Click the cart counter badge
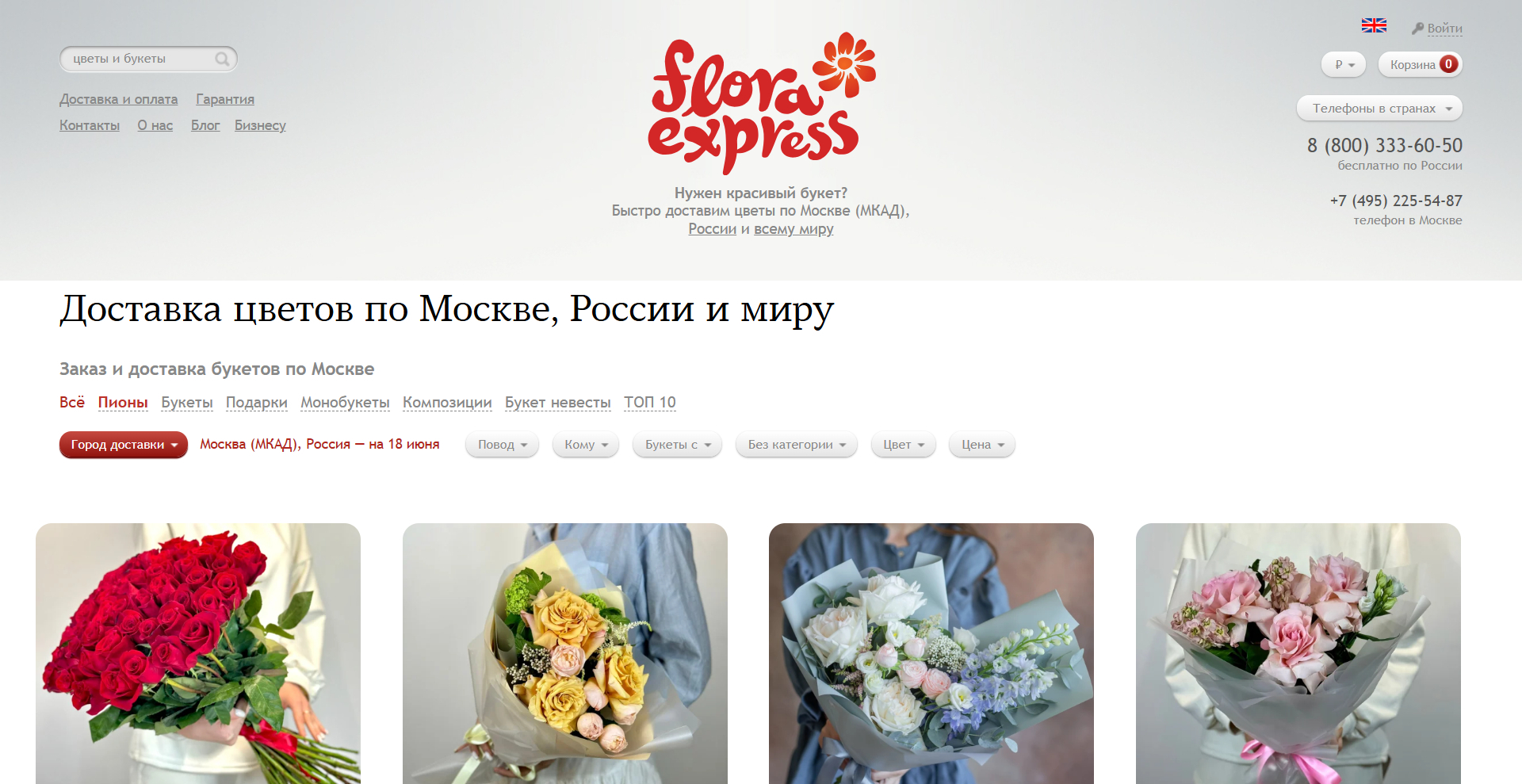Viewport: 1522px width, 784px height. (x=1448, y=64)
